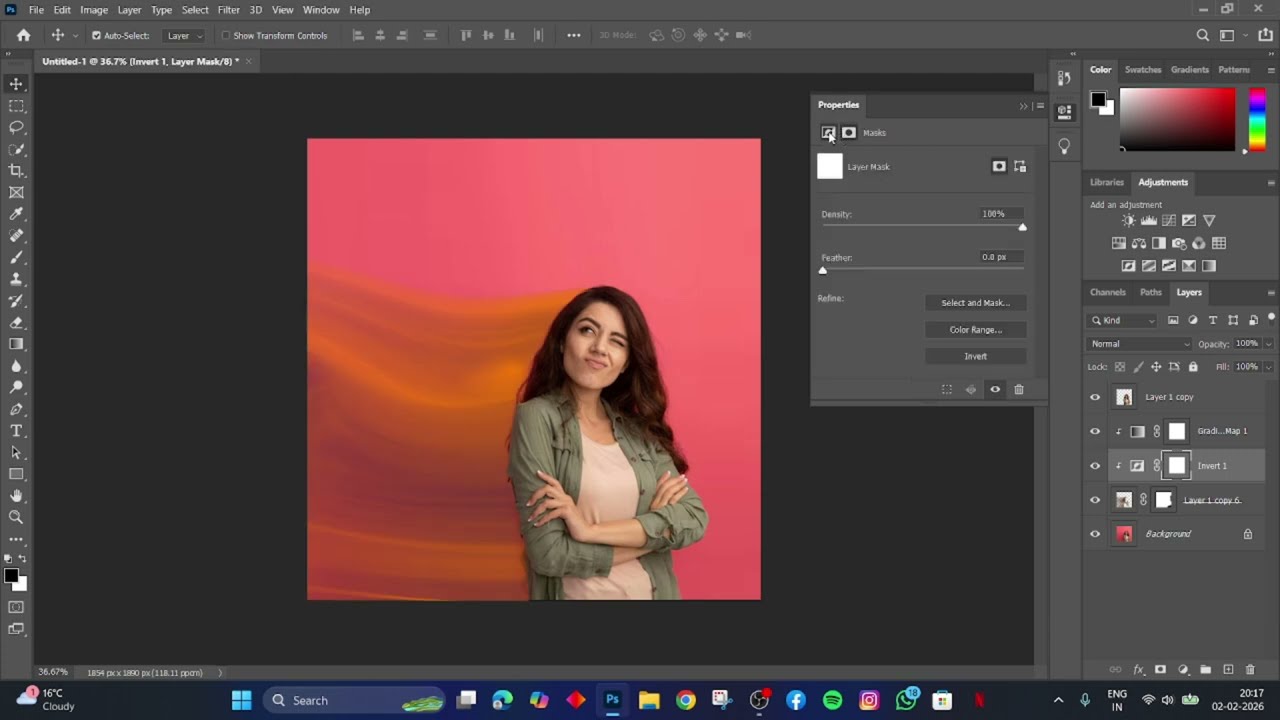Viewport: 1280px width, 720px height.
Task: Open the Select menu
Action: pyautogui.click(x=195, y=10)
